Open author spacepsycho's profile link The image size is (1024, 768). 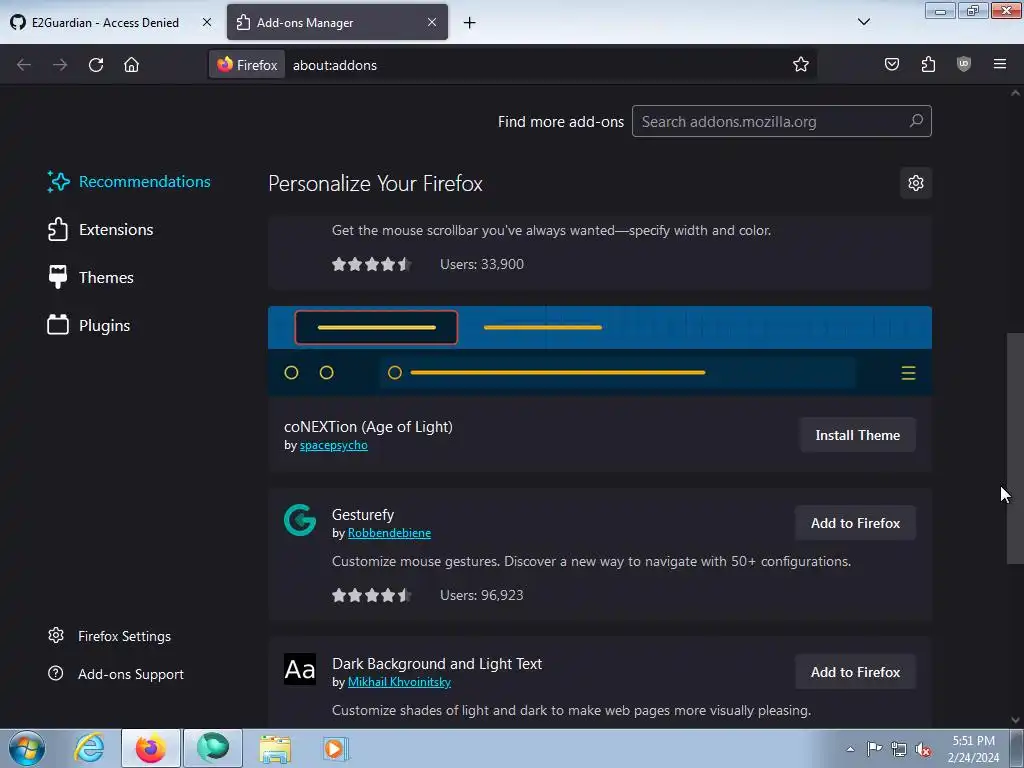(334, 445)
